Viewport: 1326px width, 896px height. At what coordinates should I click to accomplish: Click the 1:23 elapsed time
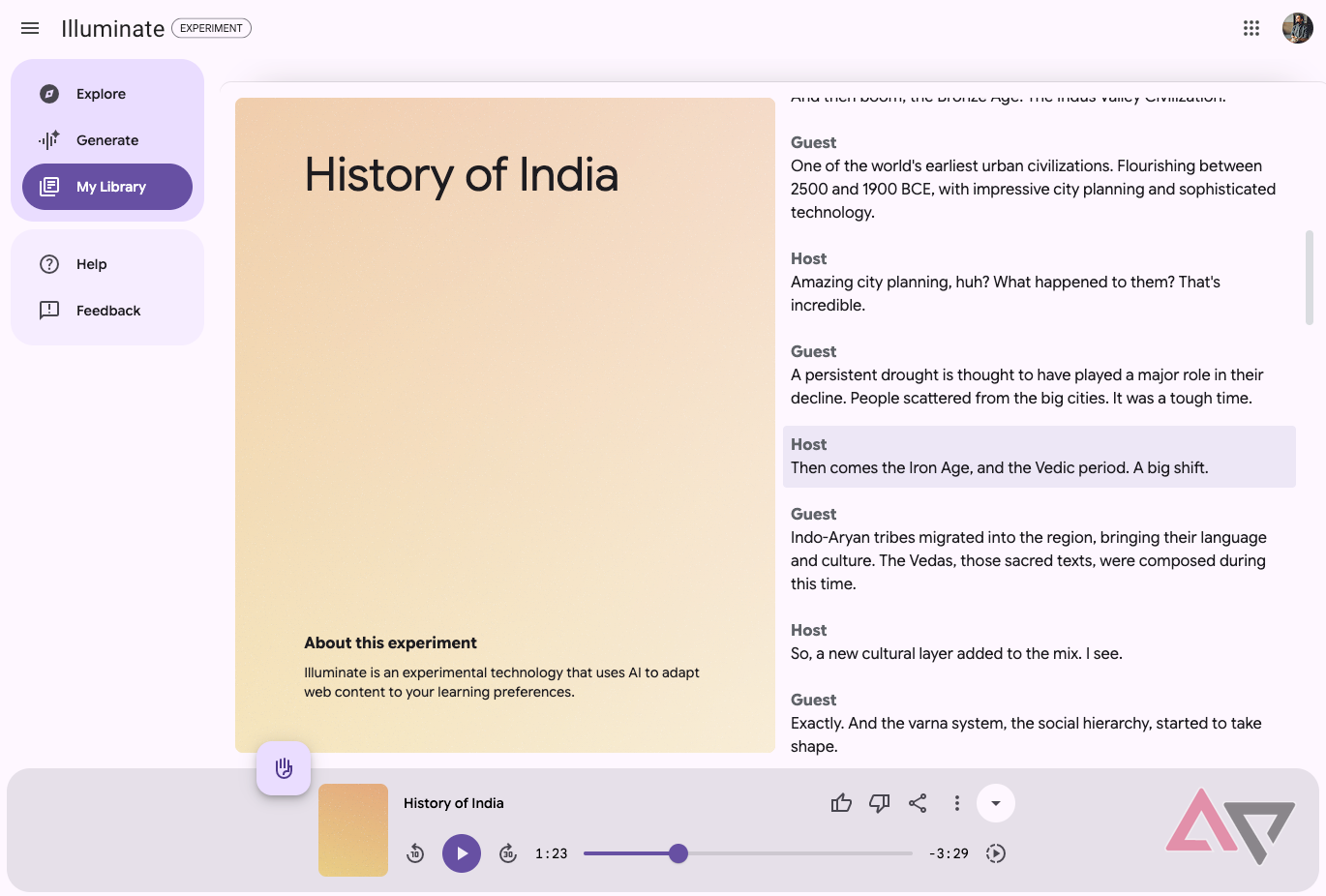[552, 853]
